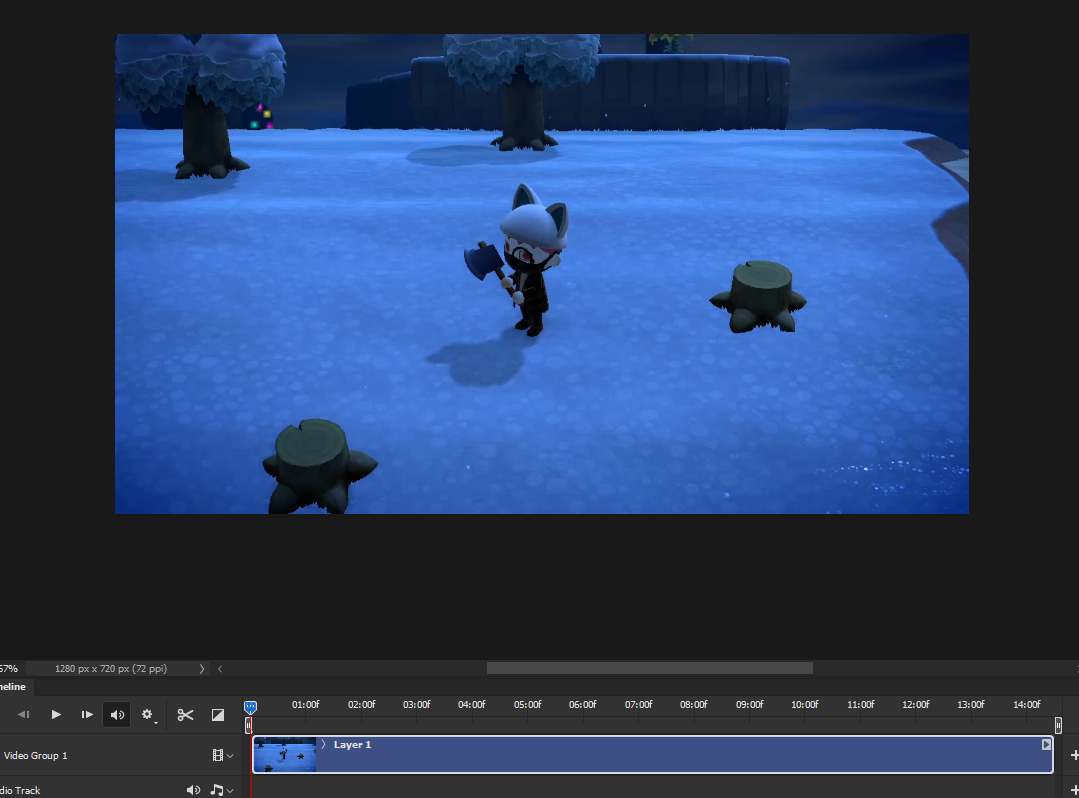This screenshot has height=798, width=1079.
Task: Select the Video Group 1 track label
Action: (35, 755)
